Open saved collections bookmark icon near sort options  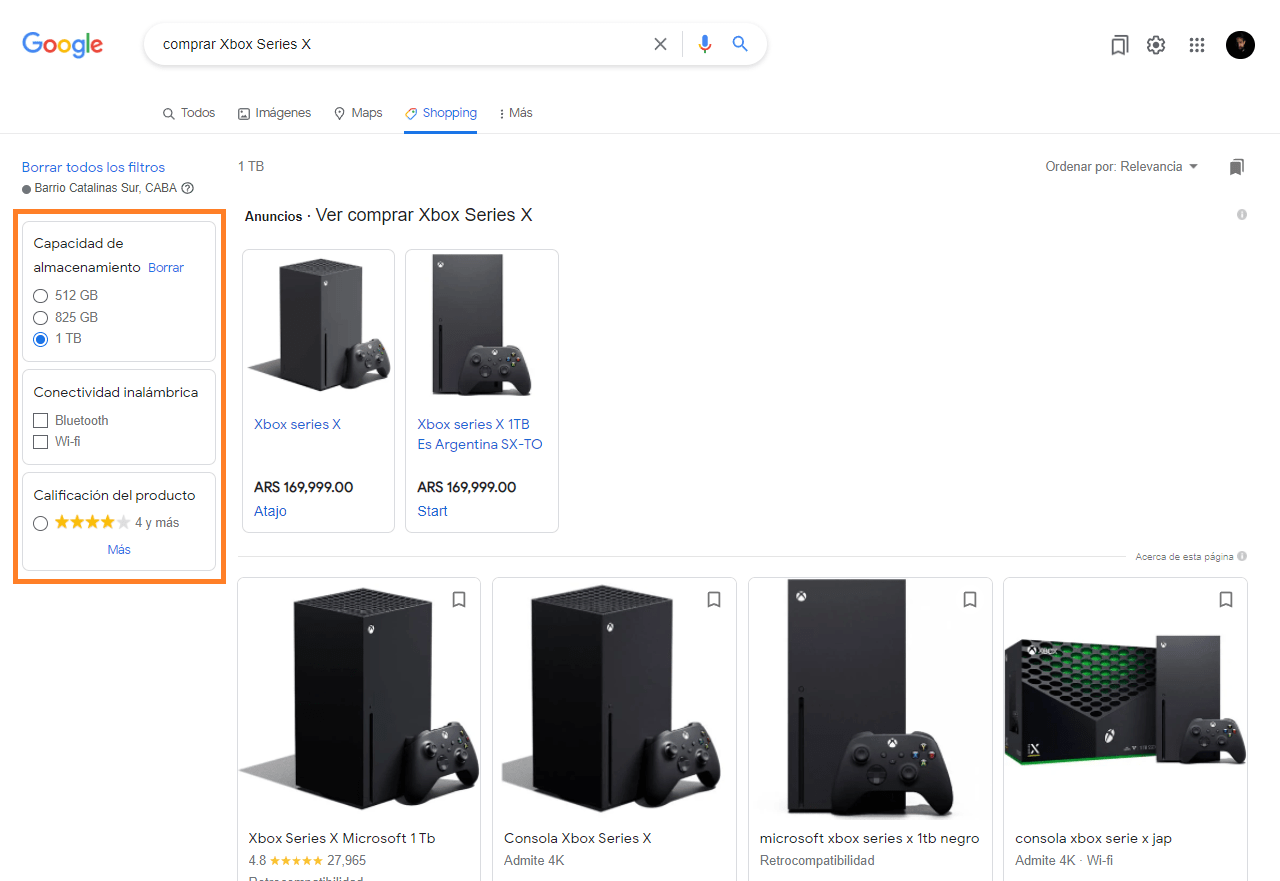point(1237,166)
